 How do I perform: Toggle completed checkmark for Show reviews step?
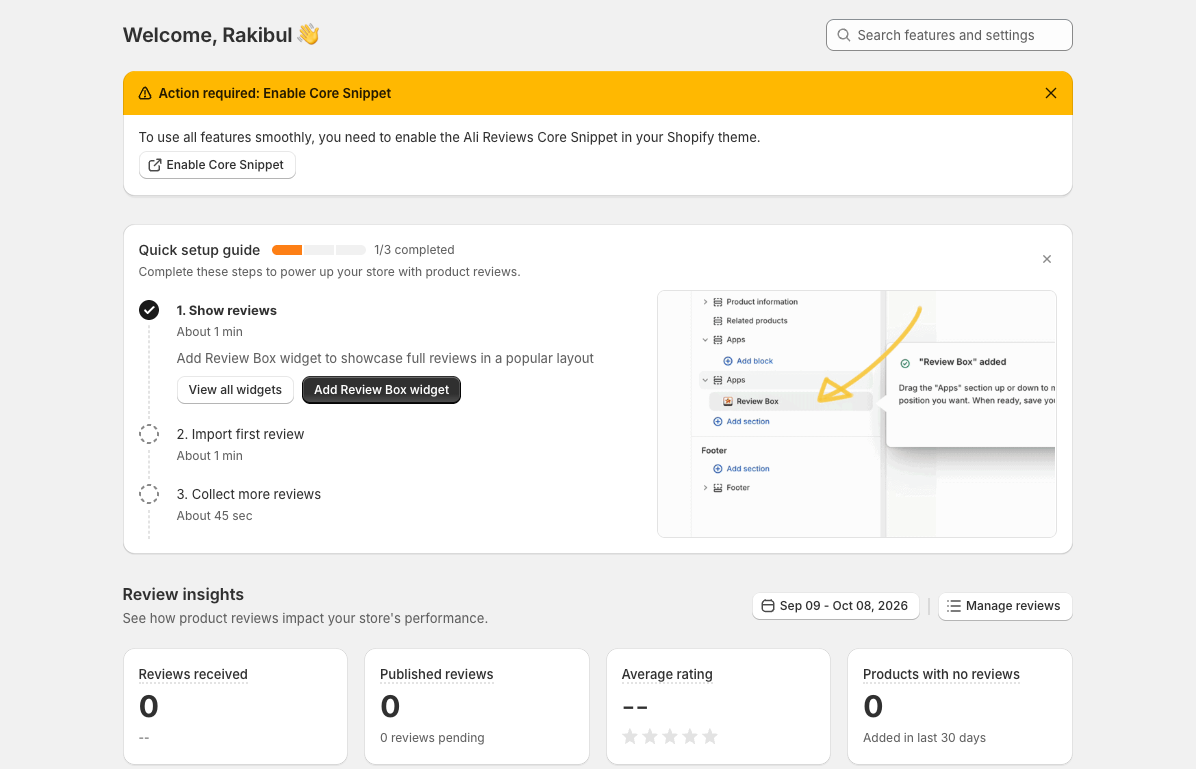pos(149,310)
